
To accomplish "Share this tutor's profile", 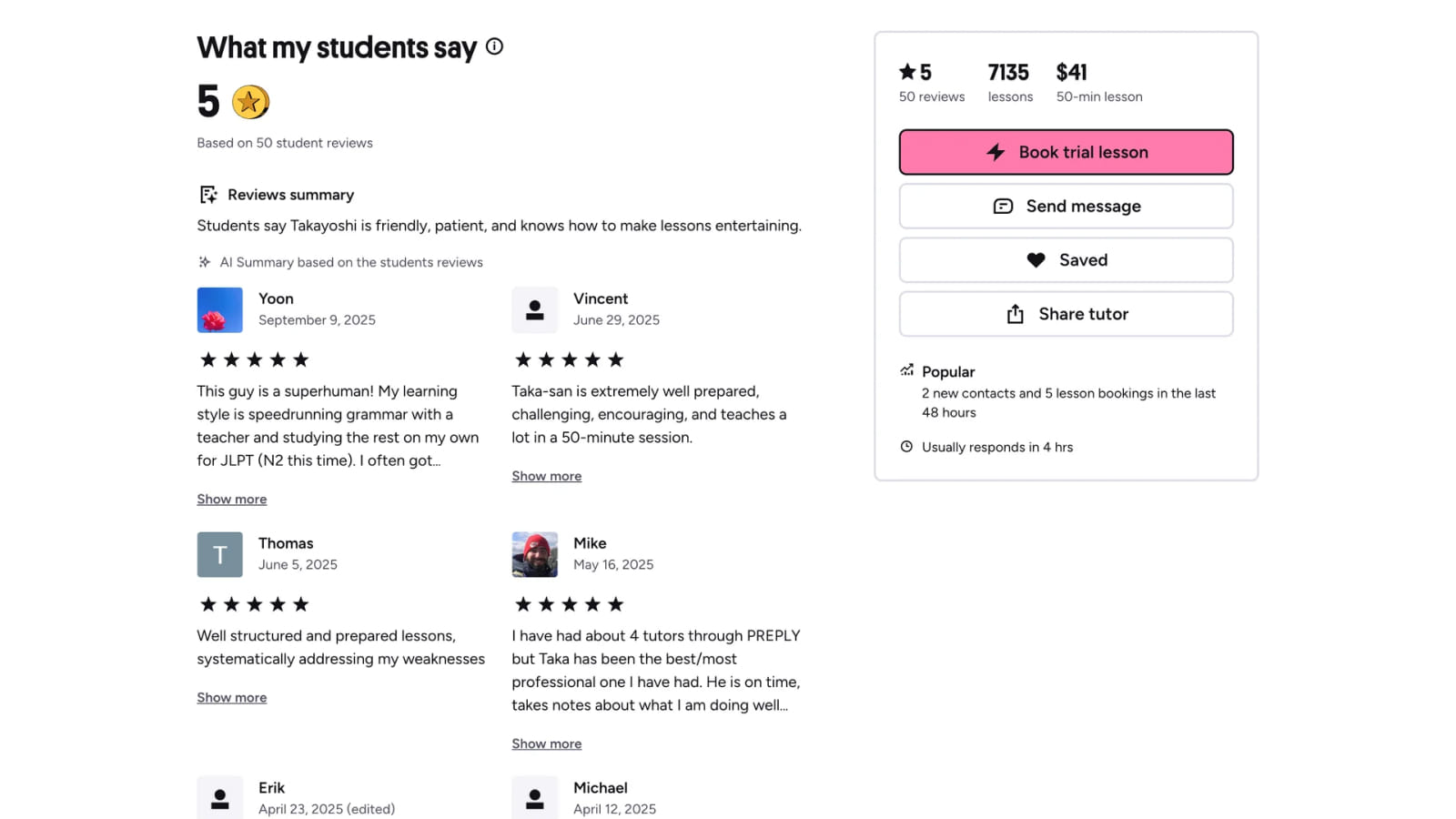I will (x=1066, y=314).
